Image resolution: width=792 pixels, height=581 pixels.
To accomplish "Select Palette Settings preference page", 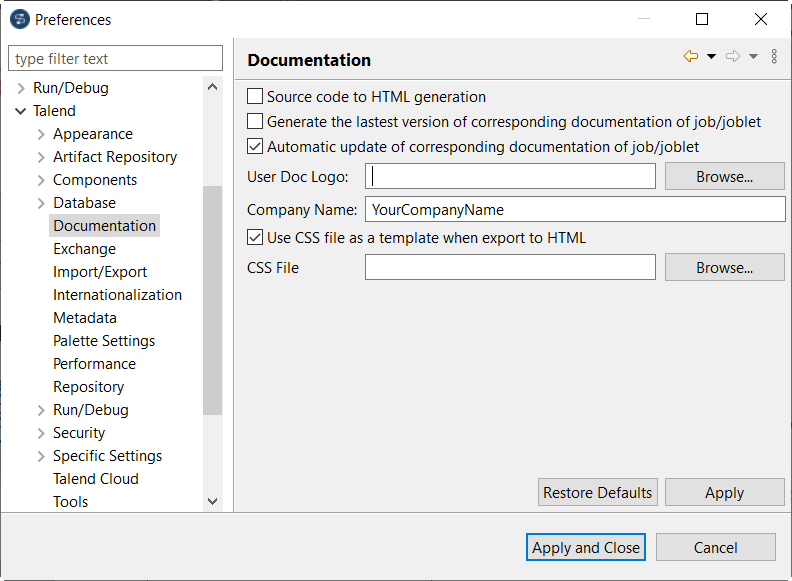I will click(x=104, y=341).
